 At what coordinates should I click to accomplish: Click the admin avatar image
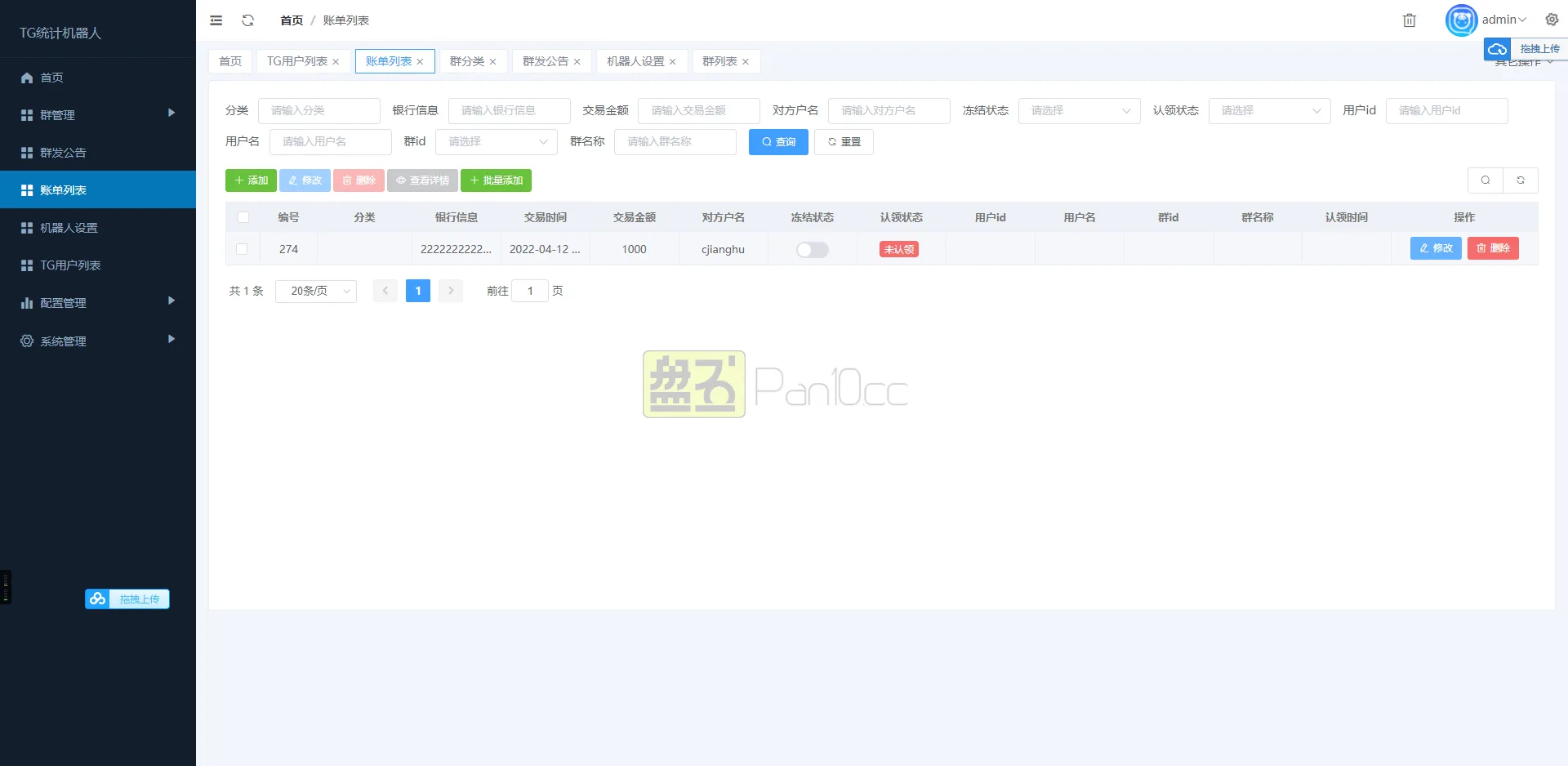point(1461,20)
